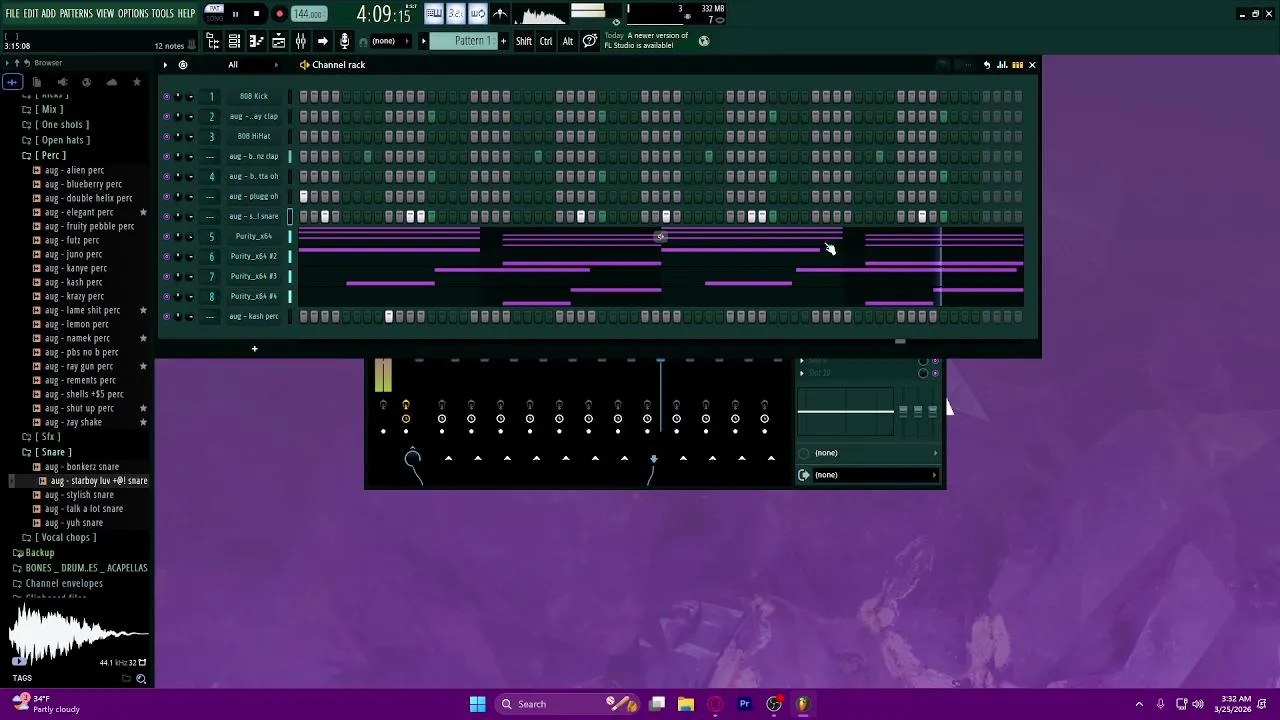Select the browser files tab icon

37,82
